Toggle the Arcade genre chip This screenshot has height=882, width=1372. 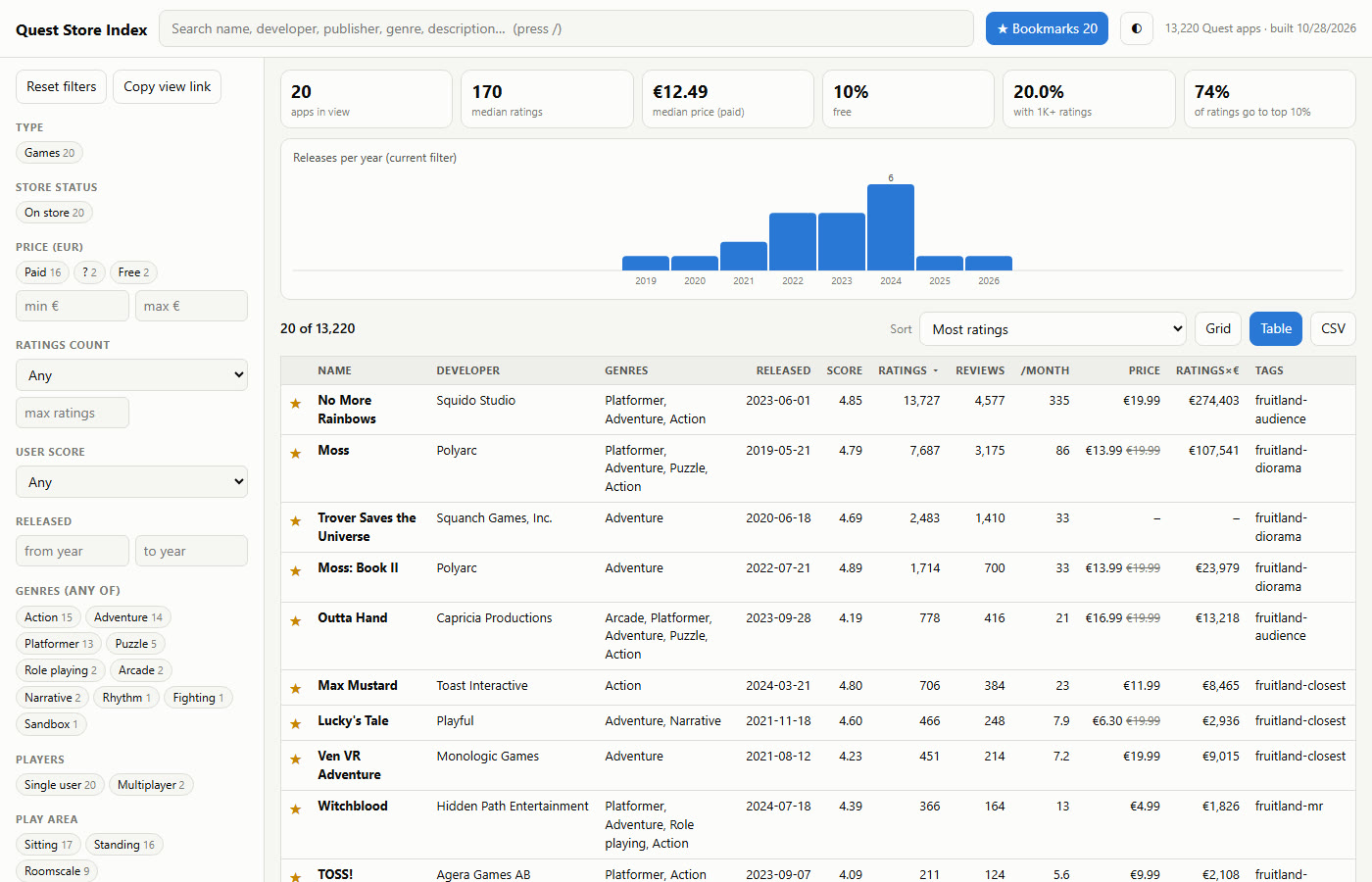[x=141, y=670]
